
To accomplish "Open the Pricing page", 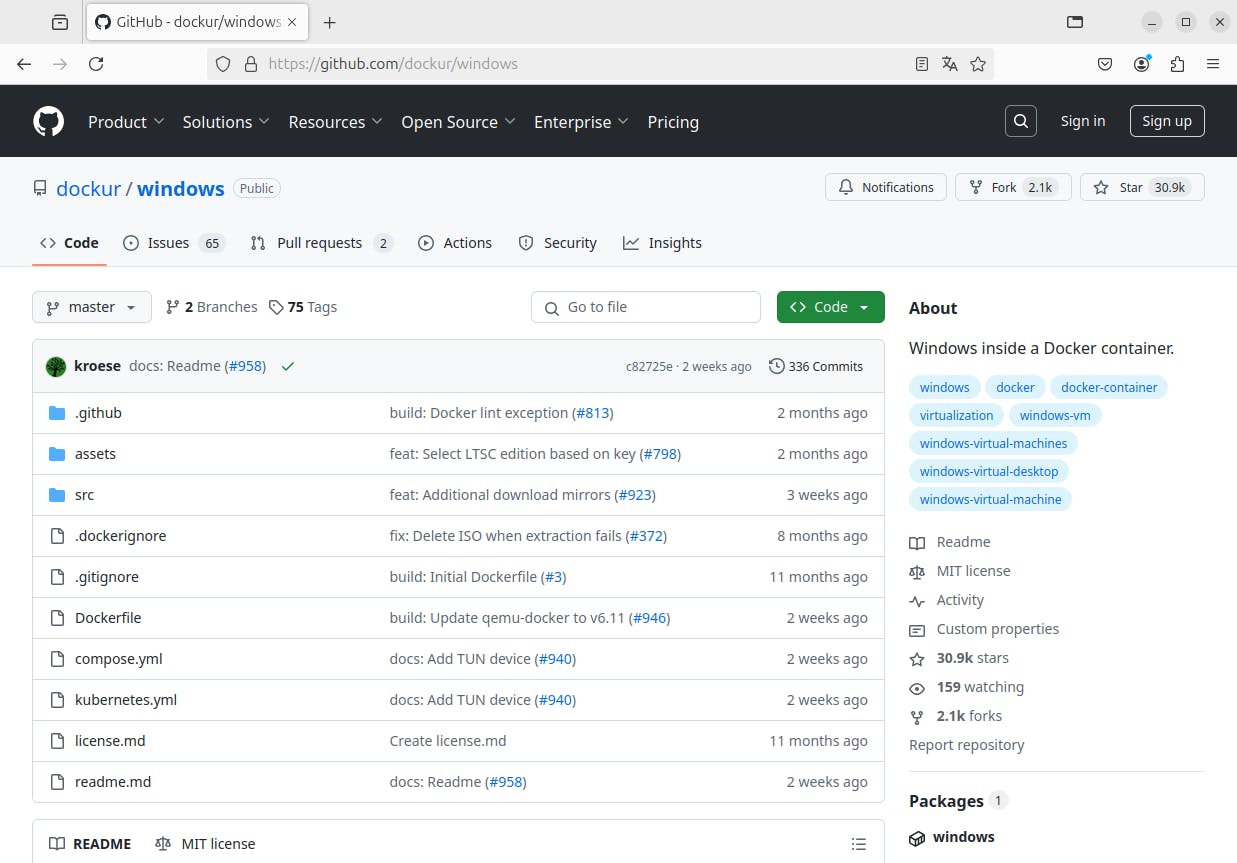I will [673, 121].
